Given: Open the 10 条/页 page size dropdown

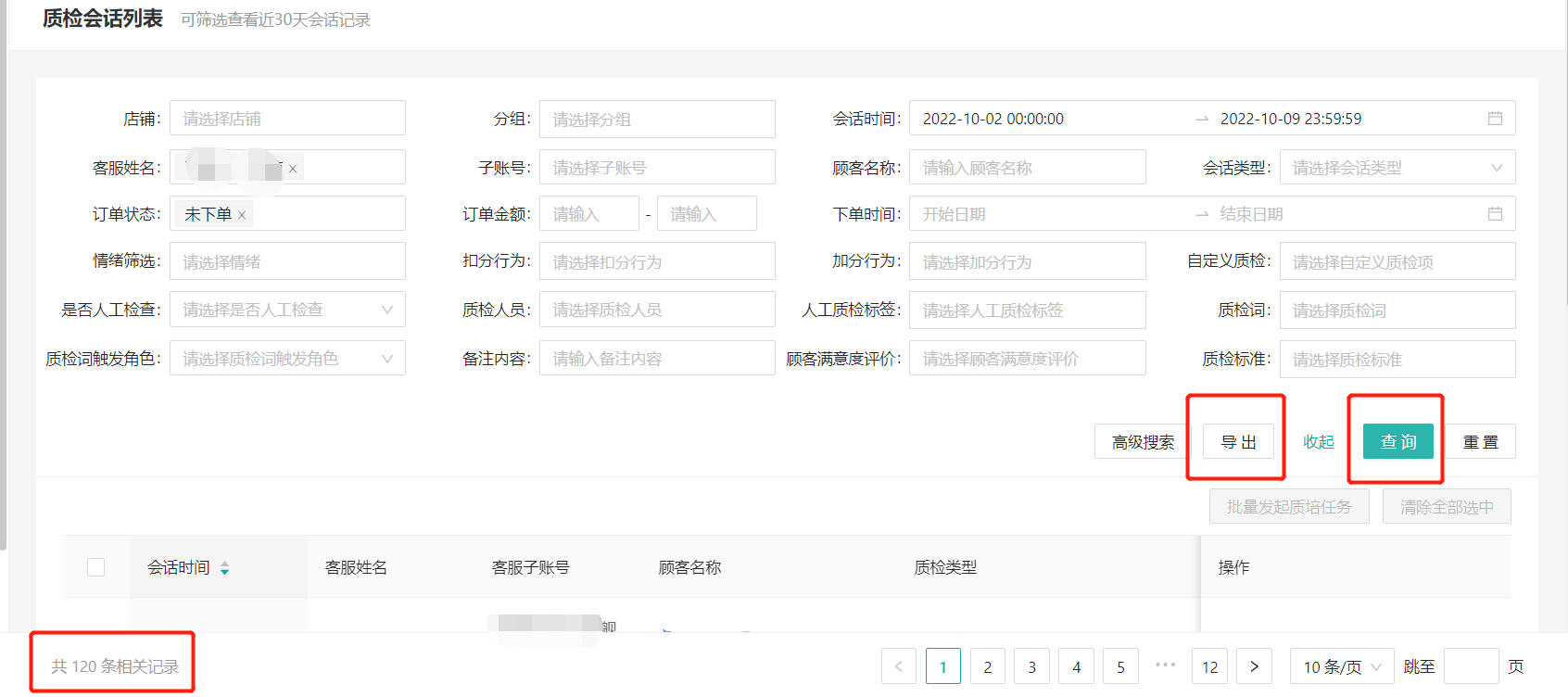Looking at the screenshot, I should [x=1342, y=666].
